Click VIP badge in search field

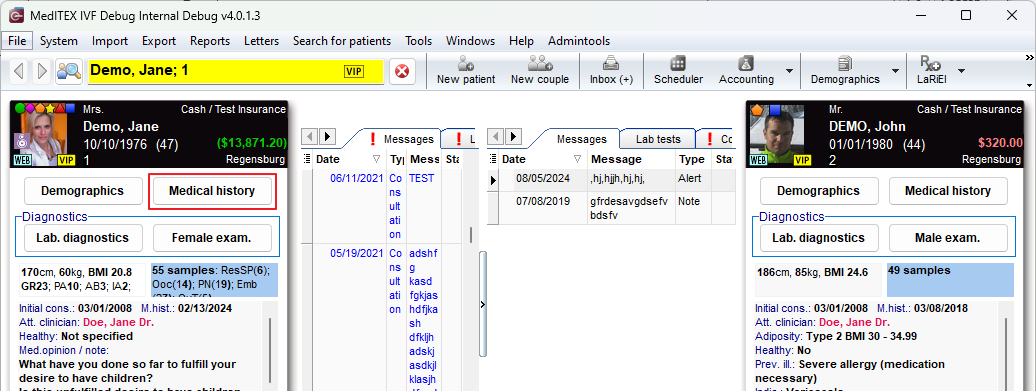pos(354,71)
